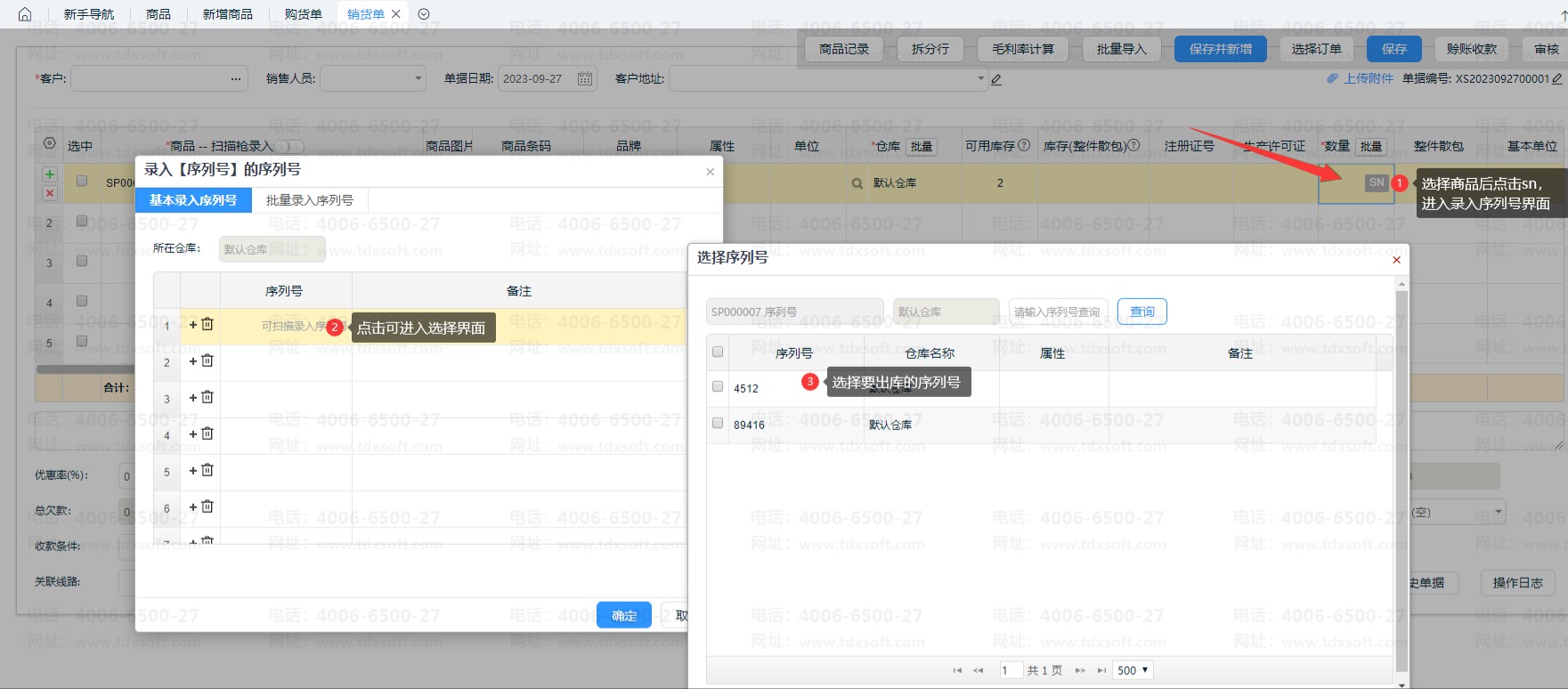The width and height of the screenshot is (1568, 689).
Task: Open the 购货单 tab
Action: click(303, 14)
